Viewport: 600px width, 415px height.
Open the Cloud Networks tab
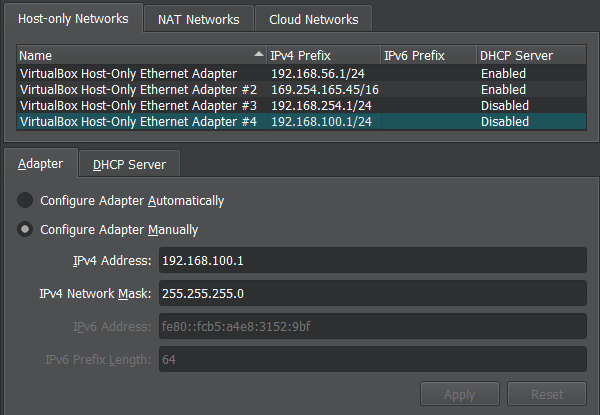313,19
